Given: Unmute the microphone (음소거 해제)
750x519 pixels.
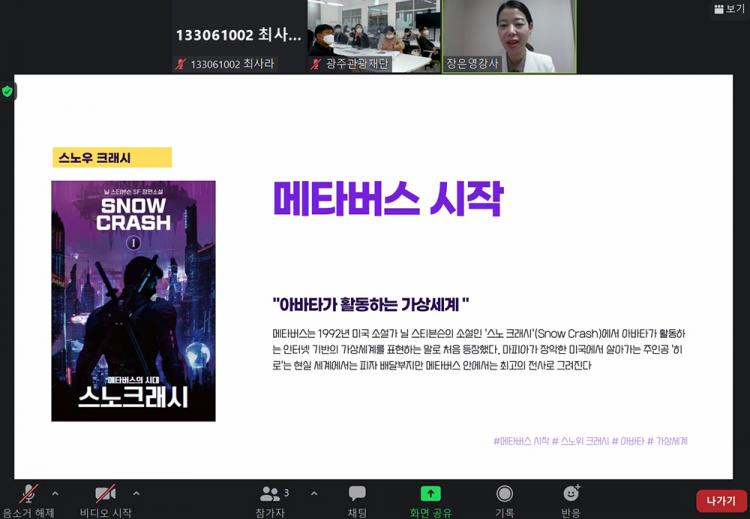Looking at the screenshot, I should (x=29, y=495).
